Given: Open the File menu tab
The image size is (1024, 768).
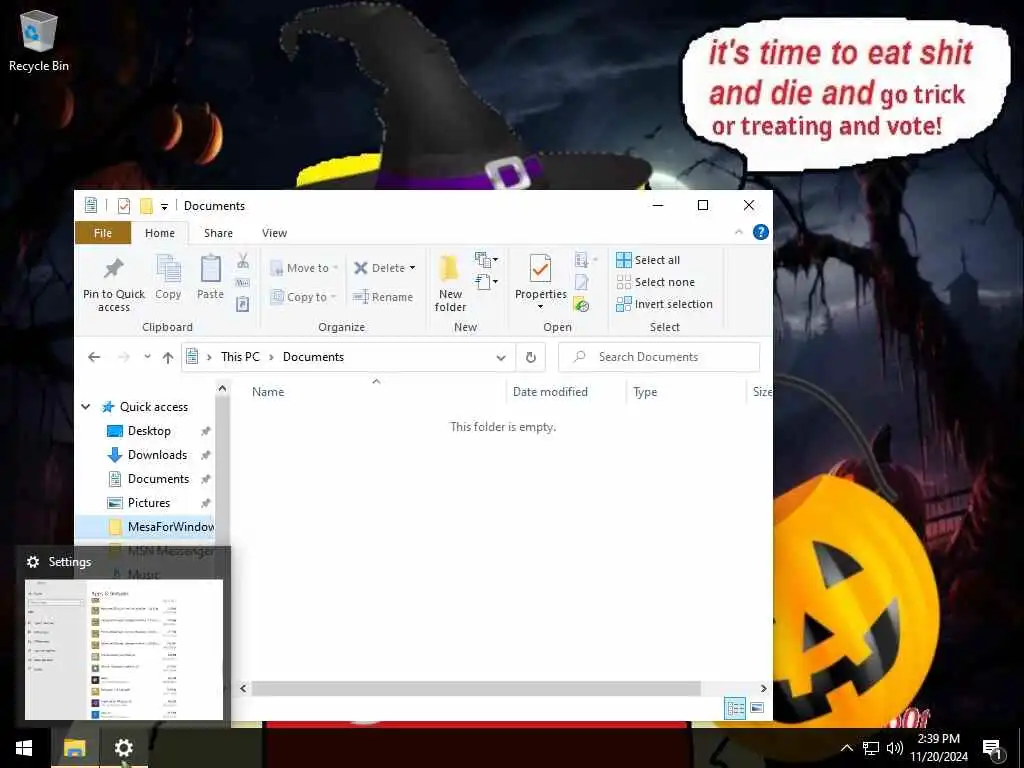Looking at the screenshot, I should click(x=103, y=233).
